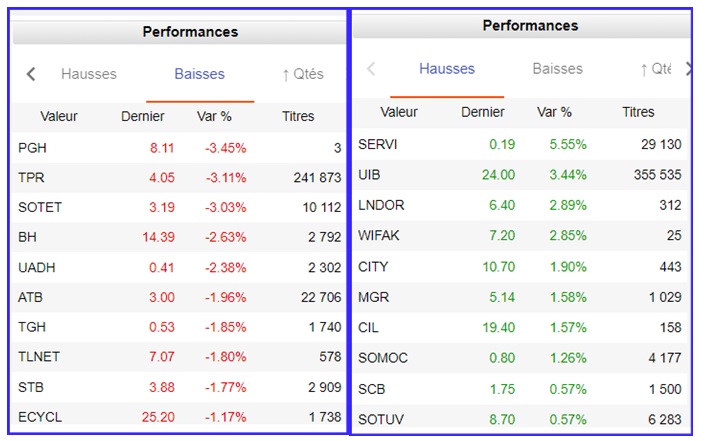Image resolution: width=706 pixels, height=441 pixels.
Task: Click the Titres header above 29 130
Action: 638,112
